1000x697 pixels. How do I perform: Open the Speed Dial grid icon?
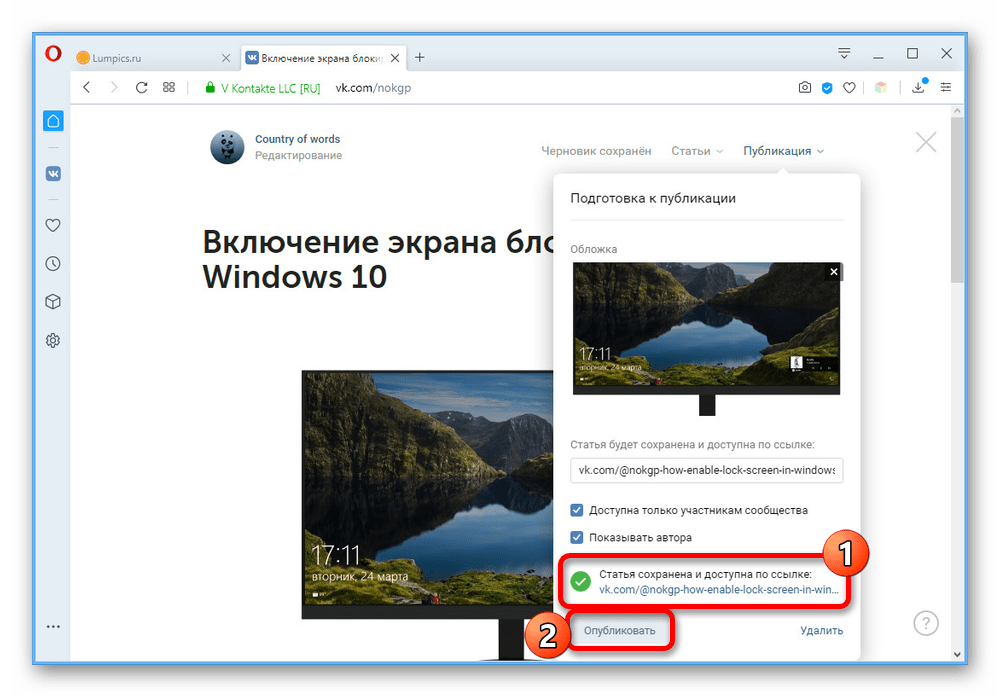[x=168, y=87]
